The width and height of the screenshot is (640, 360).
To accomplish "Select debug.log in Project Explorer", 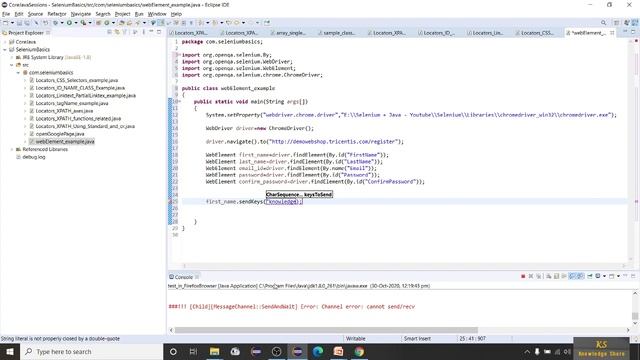I will pyautogui.click(x=33, y=157).
